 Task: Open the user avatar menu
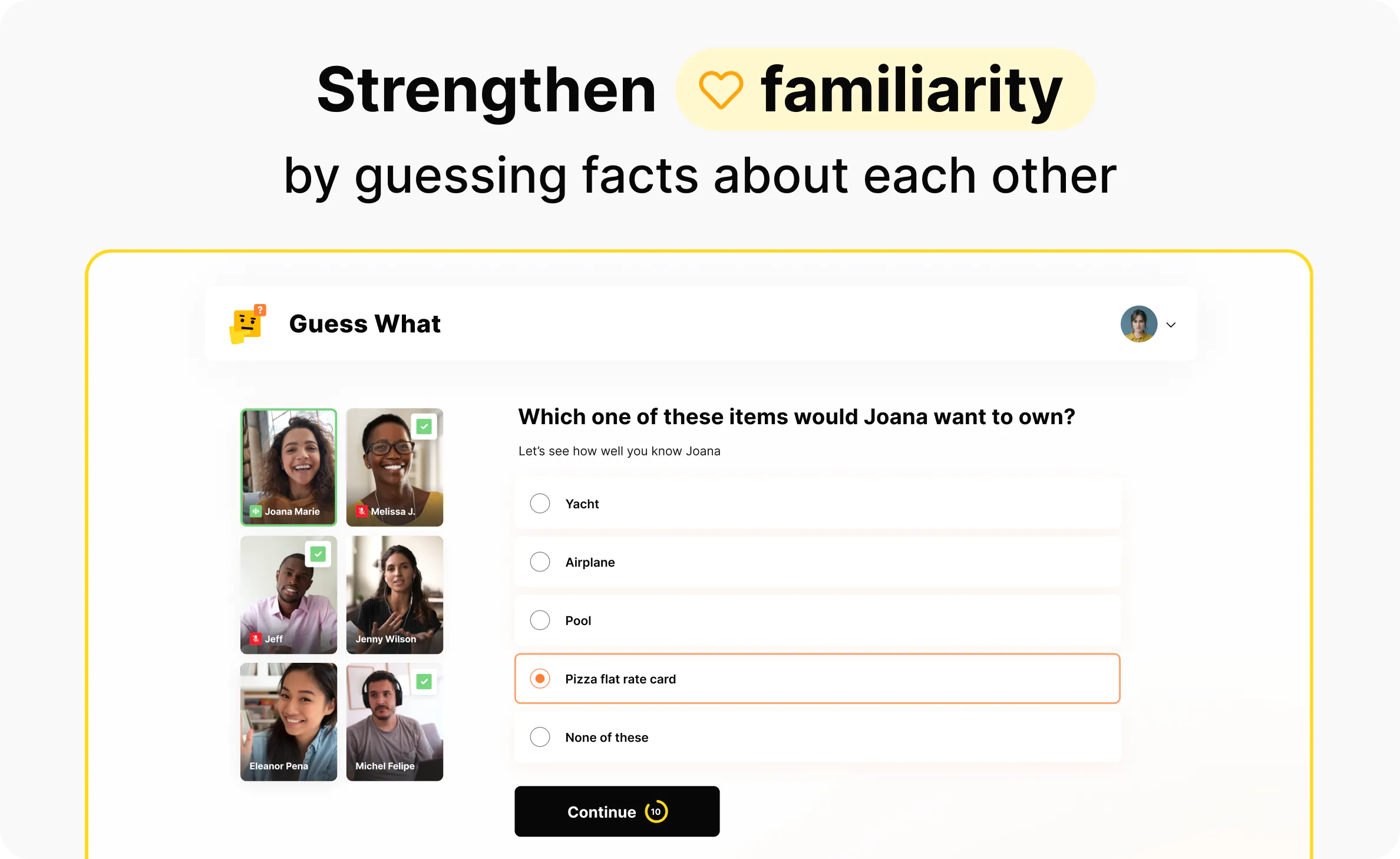click(1138, 324)
